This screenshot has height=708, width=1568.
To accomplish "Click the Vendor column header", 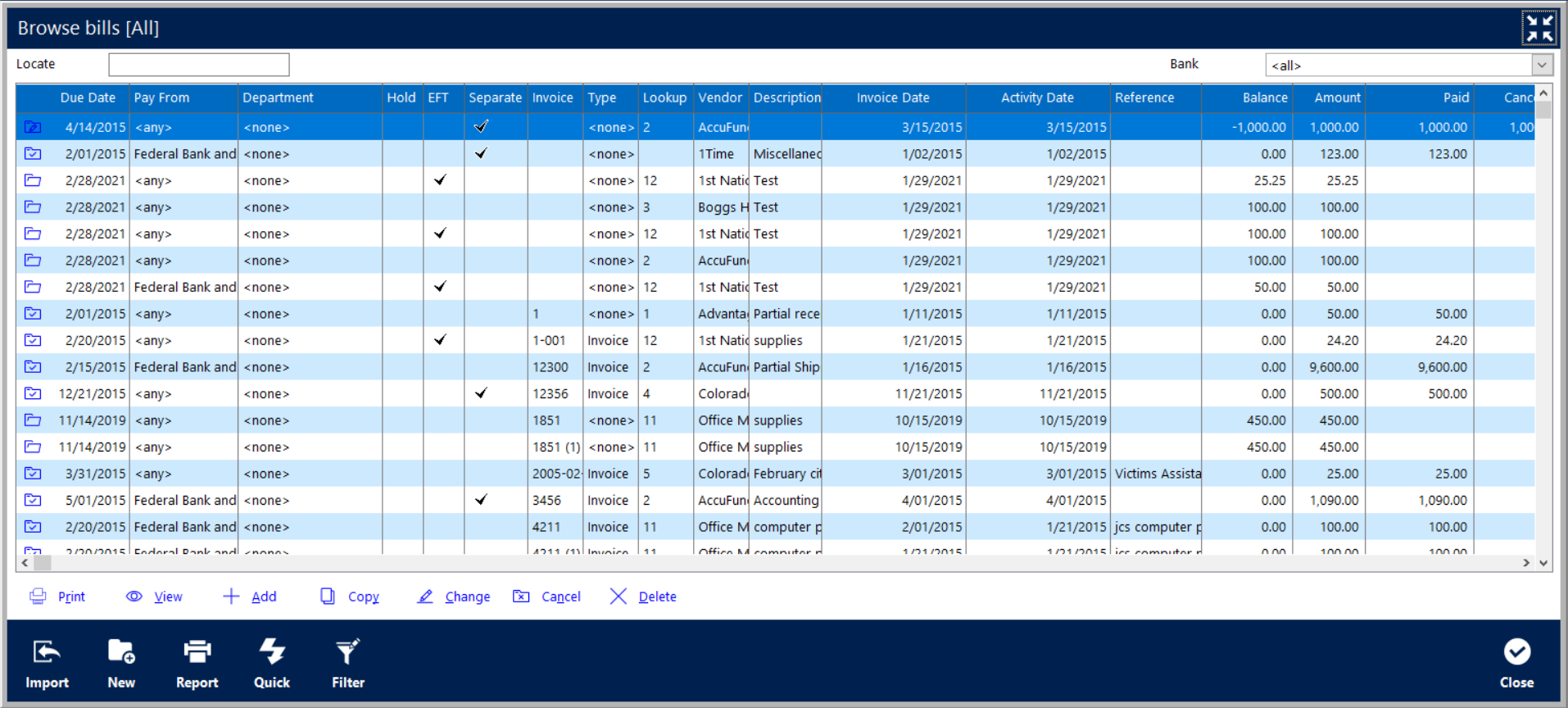I will (x=720, y=98).
